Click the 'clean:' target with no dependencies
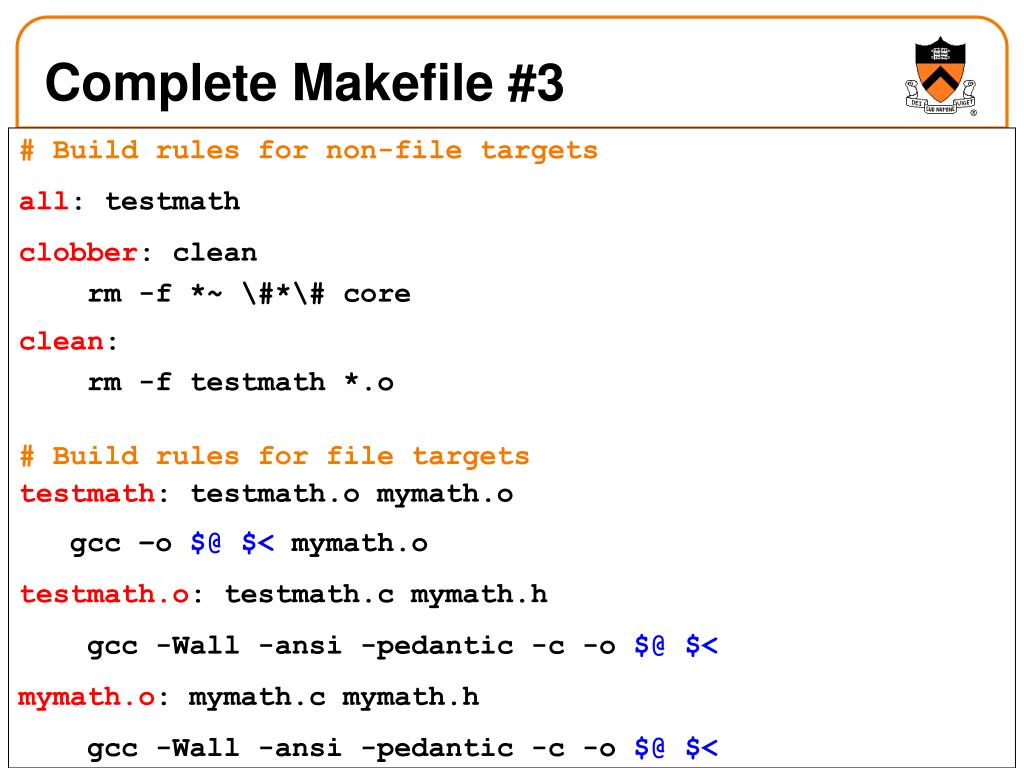Viewport: 1024px width, 768px height. coord(69,341)
